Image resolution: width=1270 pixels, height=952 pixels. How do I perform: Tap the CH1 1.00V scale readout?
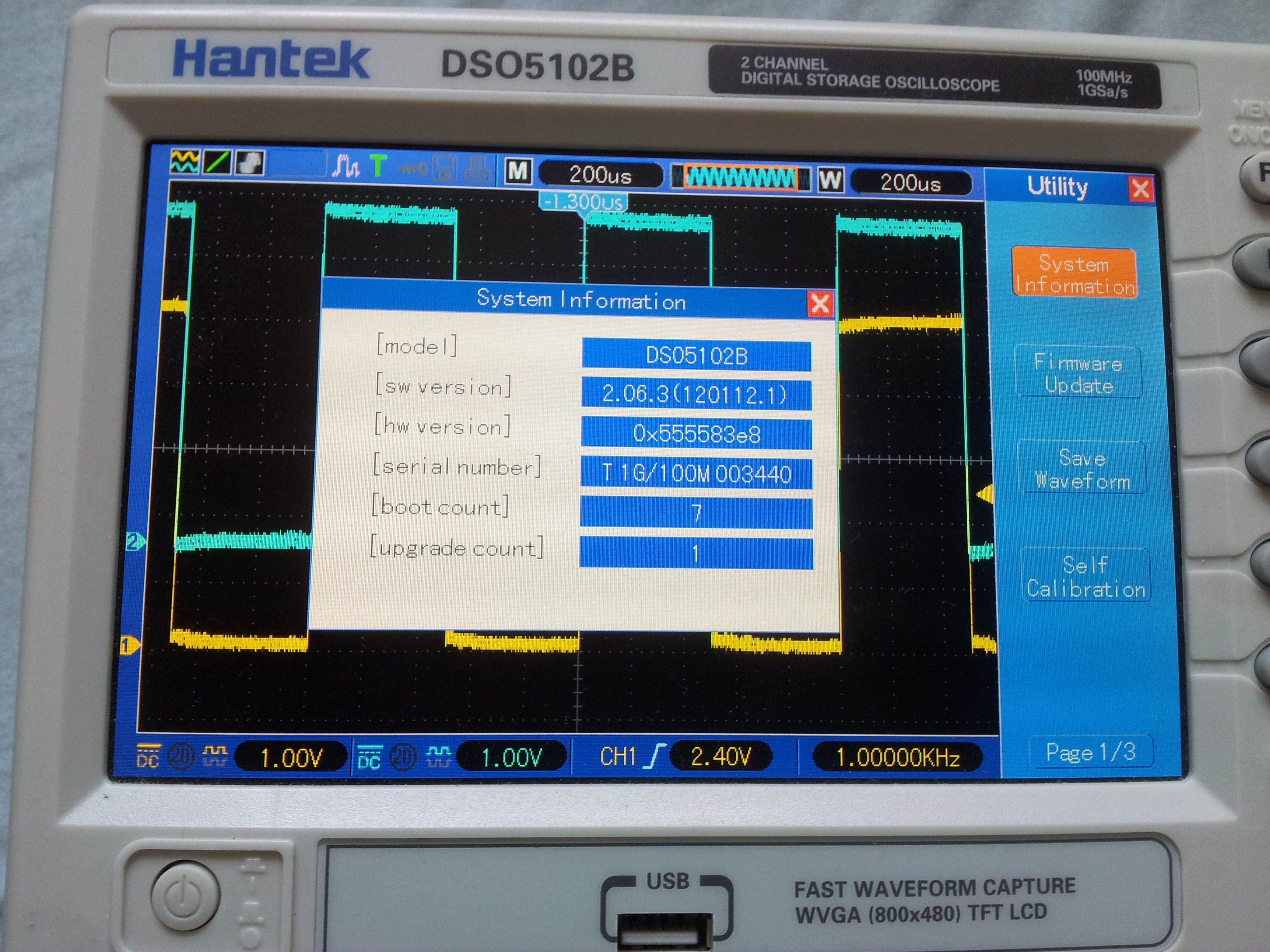[291, 758]
